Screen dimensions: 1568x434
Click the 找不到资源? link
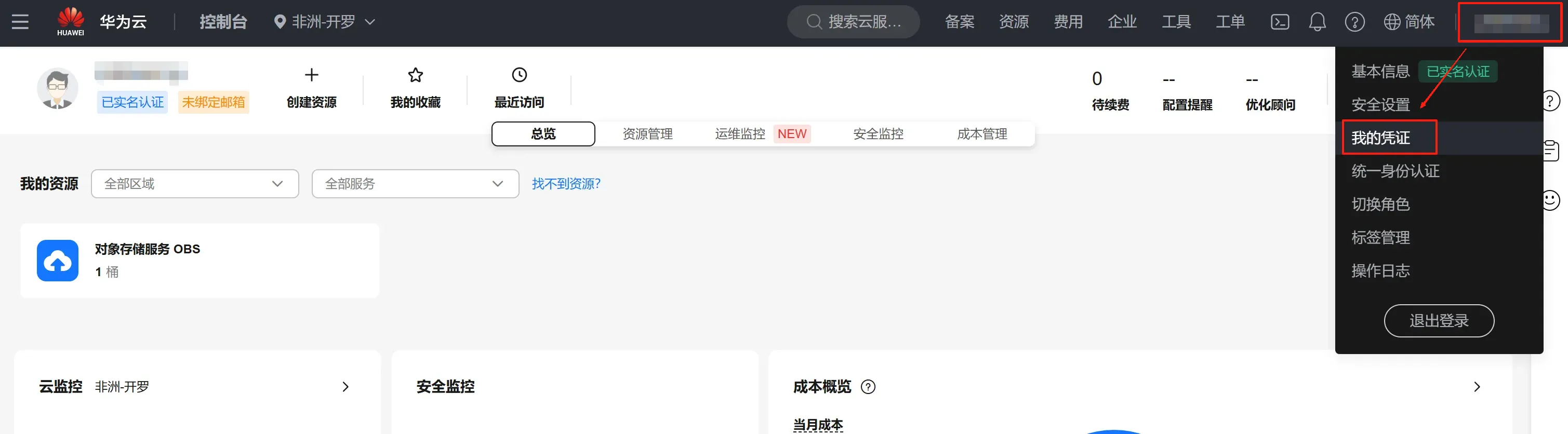click(566, 184)
